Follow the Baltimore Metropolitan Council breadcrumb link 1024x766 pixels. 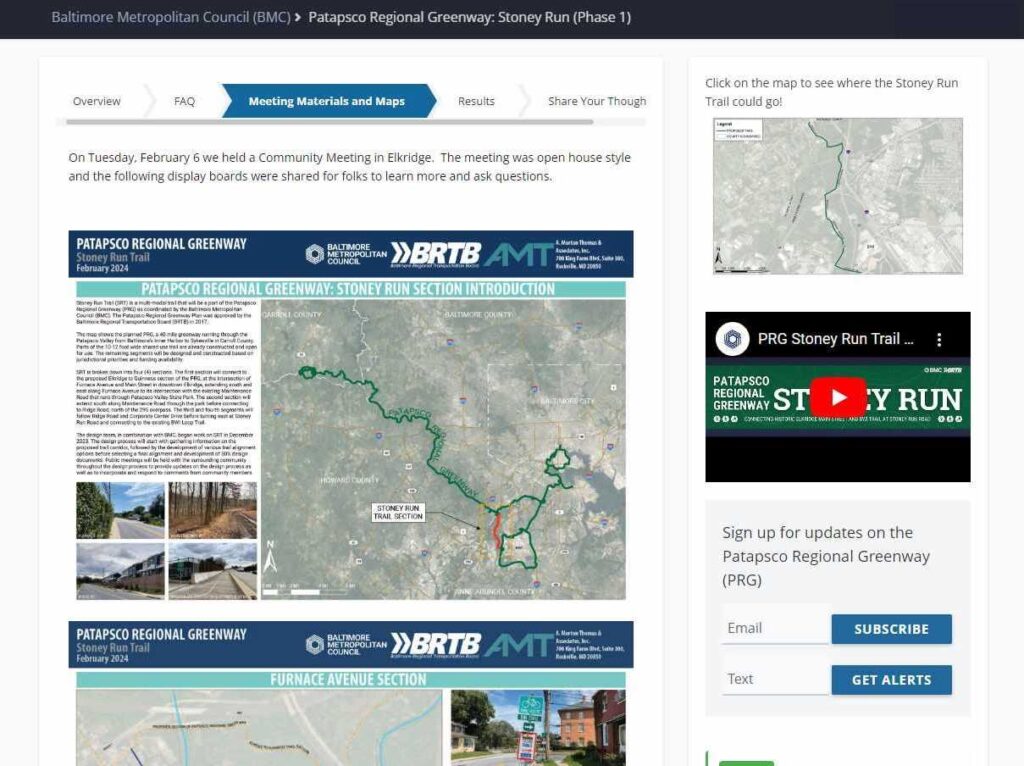point(170,17)
